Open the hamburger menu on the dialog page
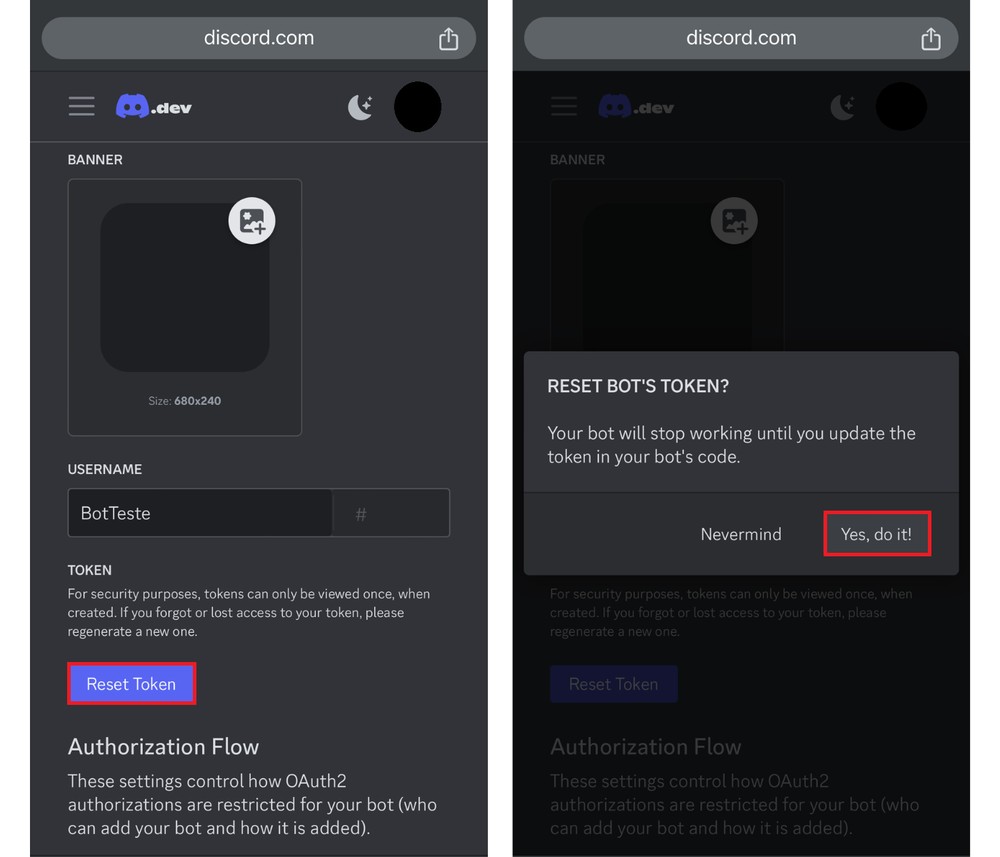 [x=563, y=106]
